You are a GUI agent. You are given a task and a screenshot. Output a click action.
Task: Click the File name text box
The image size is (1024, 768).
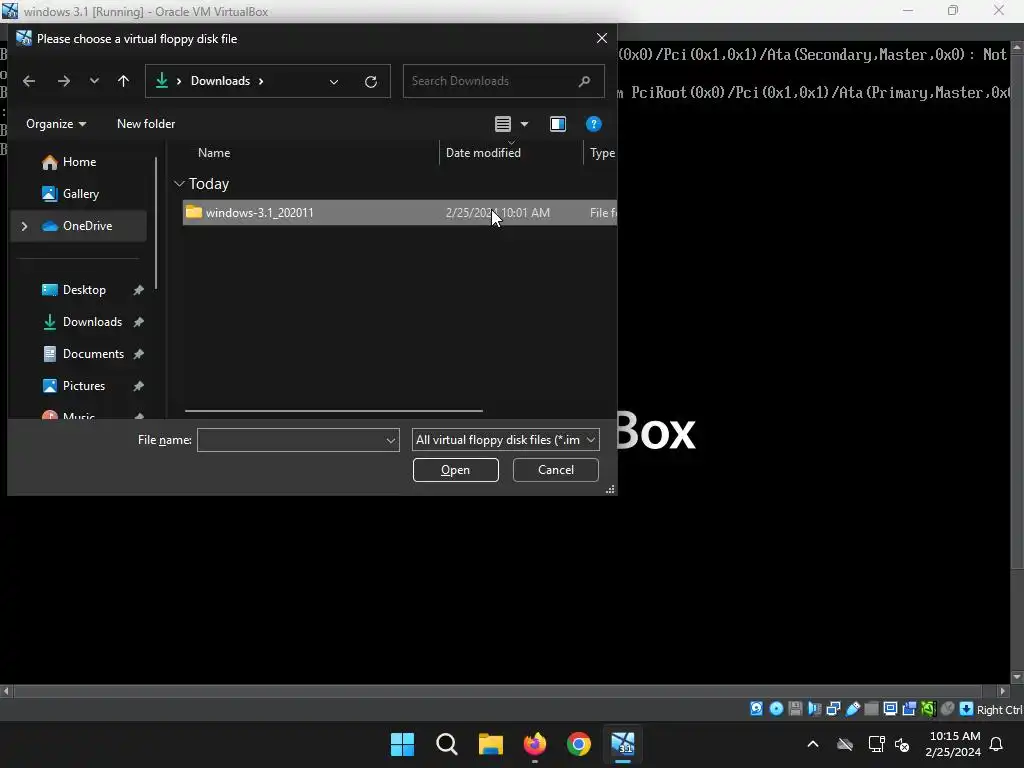click(x=291, y=440)
